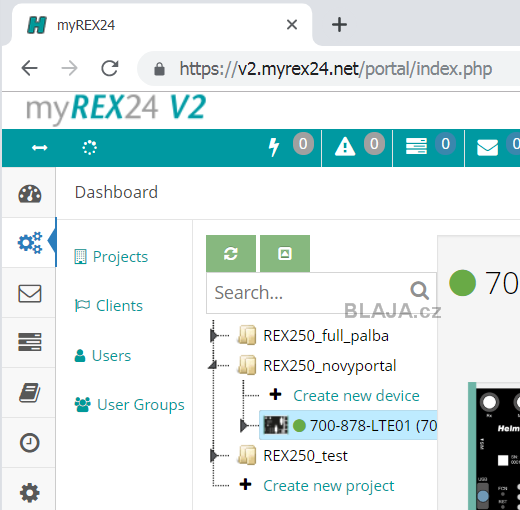Image resolution: width=520 pixels, height=510 pixels.
Task: Open mail envelope counter in top bar
Action: (x=498, y=146)
